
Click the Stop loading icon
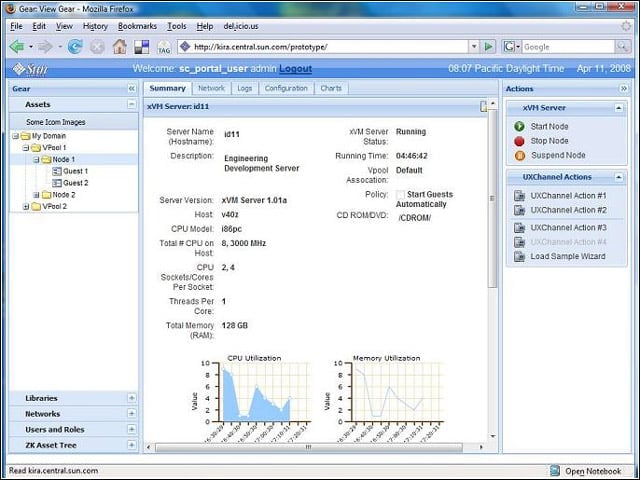[x=97, y=47]
